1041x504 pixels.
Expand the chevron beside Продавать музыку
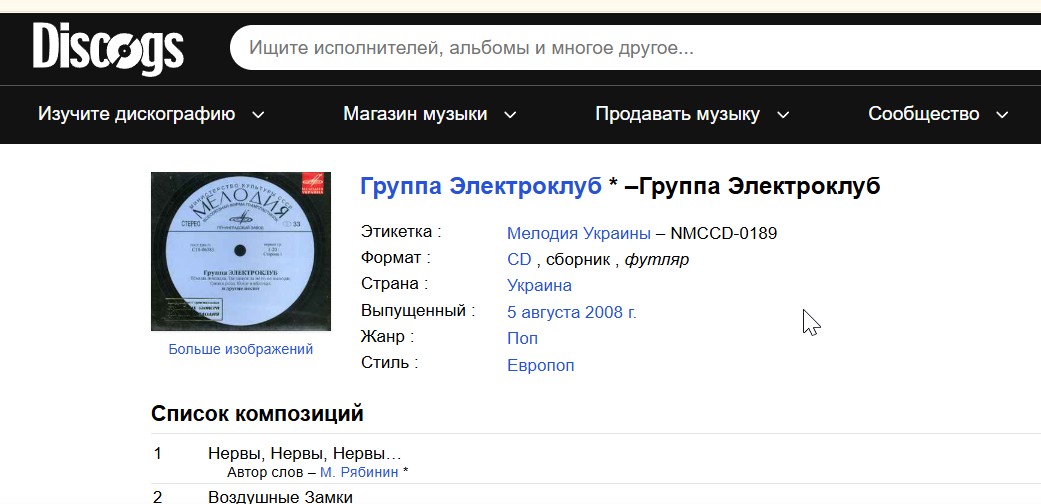point(783,115)
